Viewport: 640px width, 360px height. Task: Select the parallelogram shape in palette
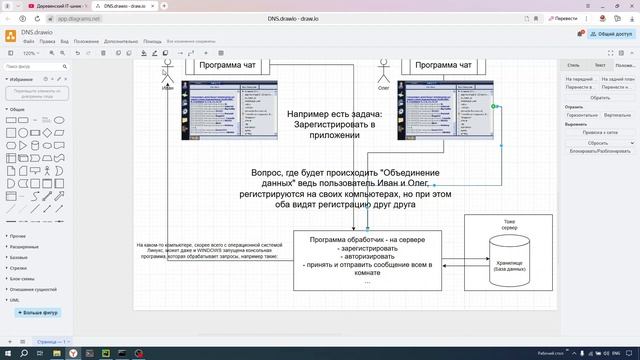[x=59, y=133]
